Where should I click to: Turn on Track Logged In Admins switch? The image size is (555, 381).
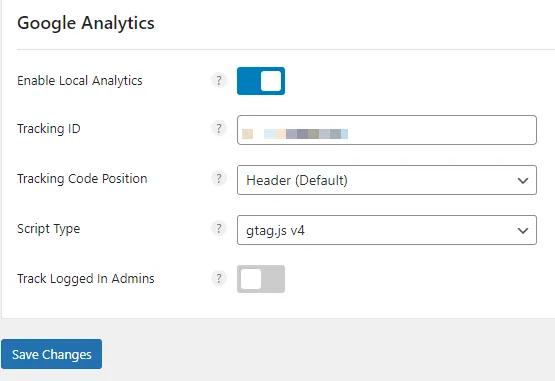[261, 279]
